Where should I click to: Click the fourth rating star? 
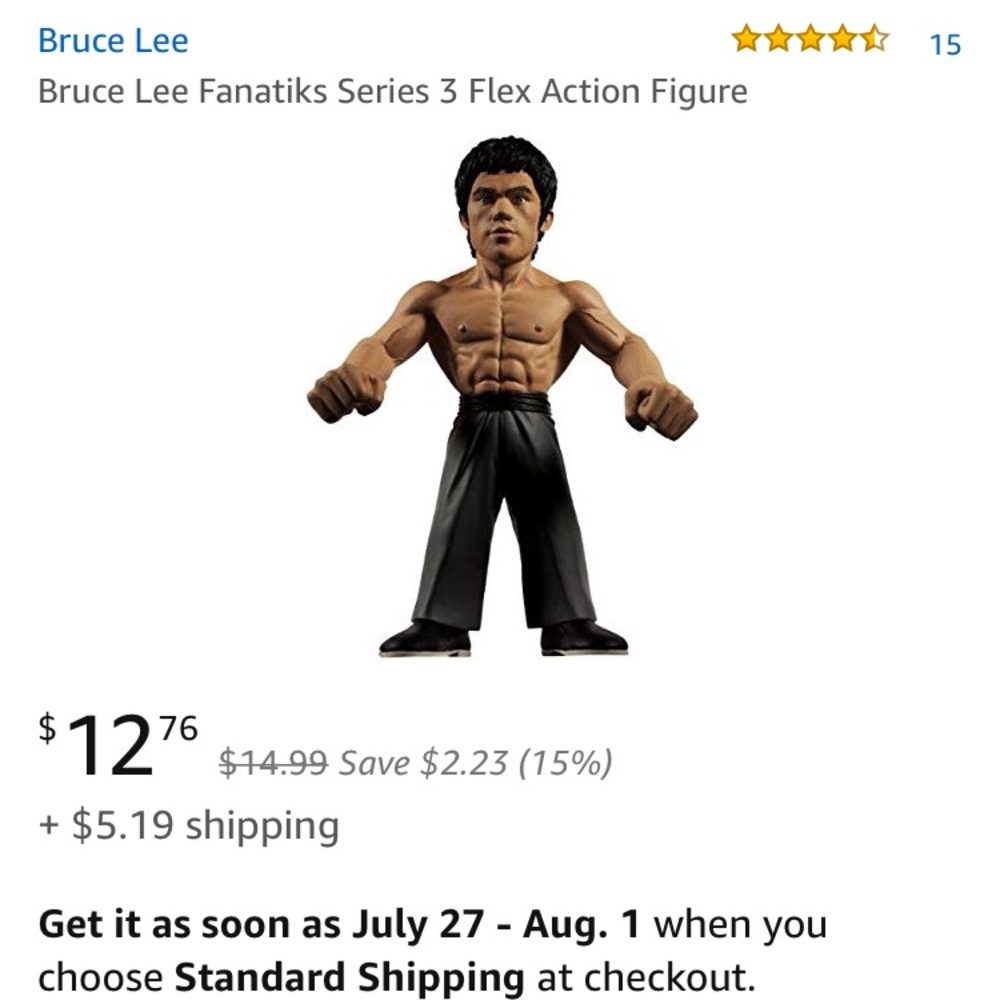tap(841, 40)
